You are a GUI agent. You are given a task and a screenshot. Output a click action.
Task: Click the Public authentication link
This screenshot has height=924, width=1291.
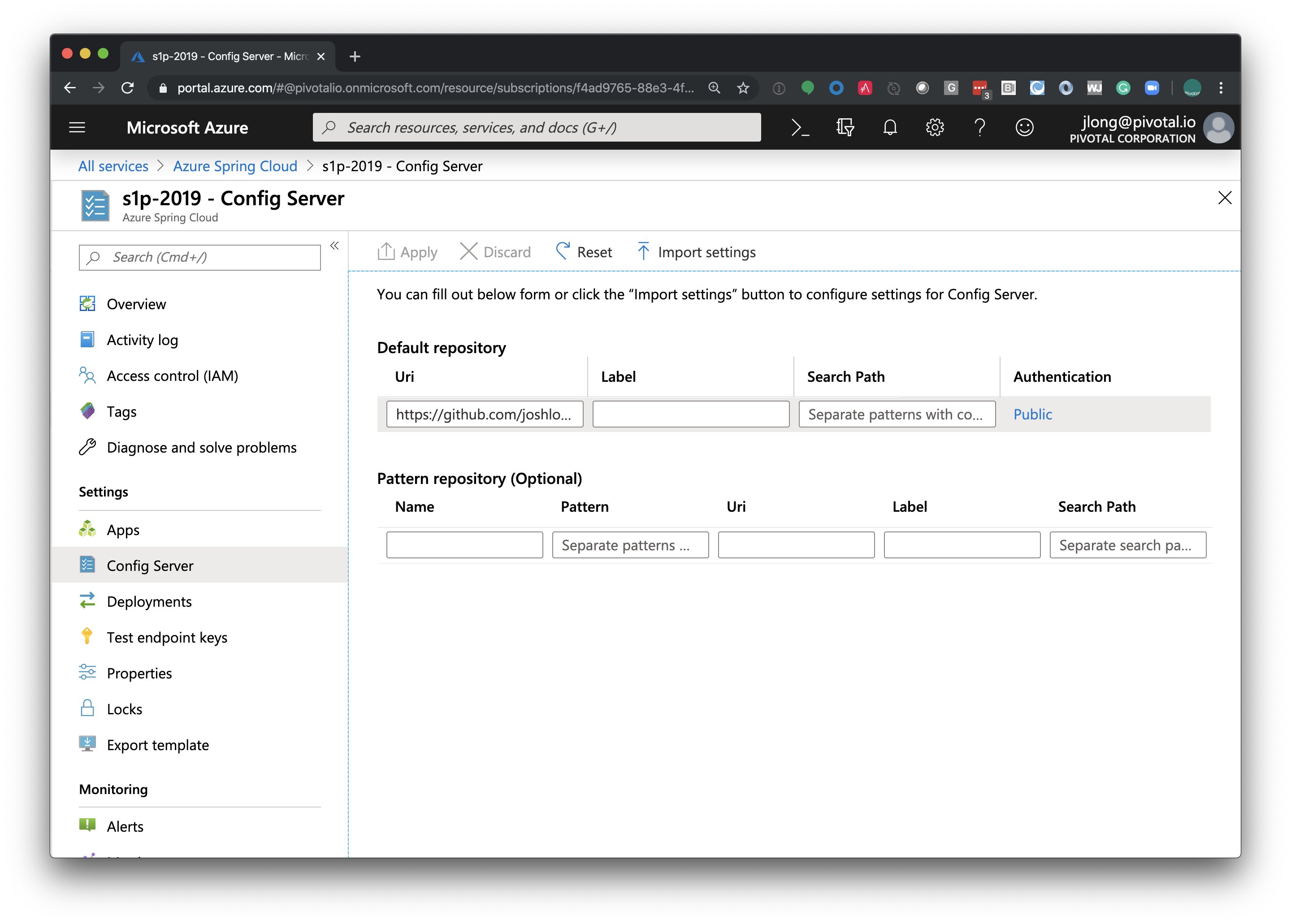click(x=1032, y=414)
